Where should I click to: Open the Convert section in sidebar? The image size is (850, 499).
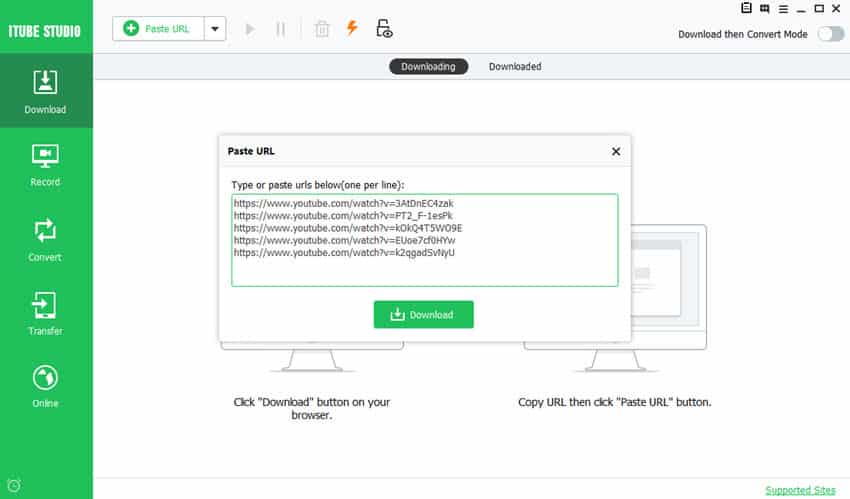pyautogui.click(x=46, y=240)
